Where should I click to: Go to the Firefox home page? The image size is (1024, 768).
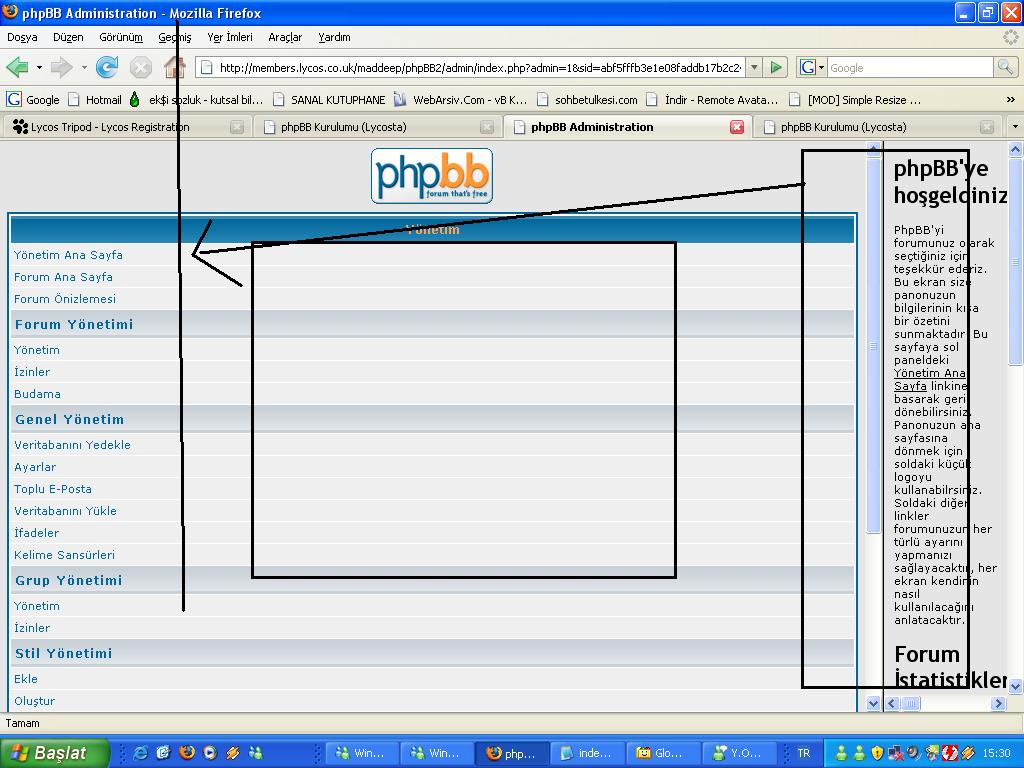(x=174, y=67)
